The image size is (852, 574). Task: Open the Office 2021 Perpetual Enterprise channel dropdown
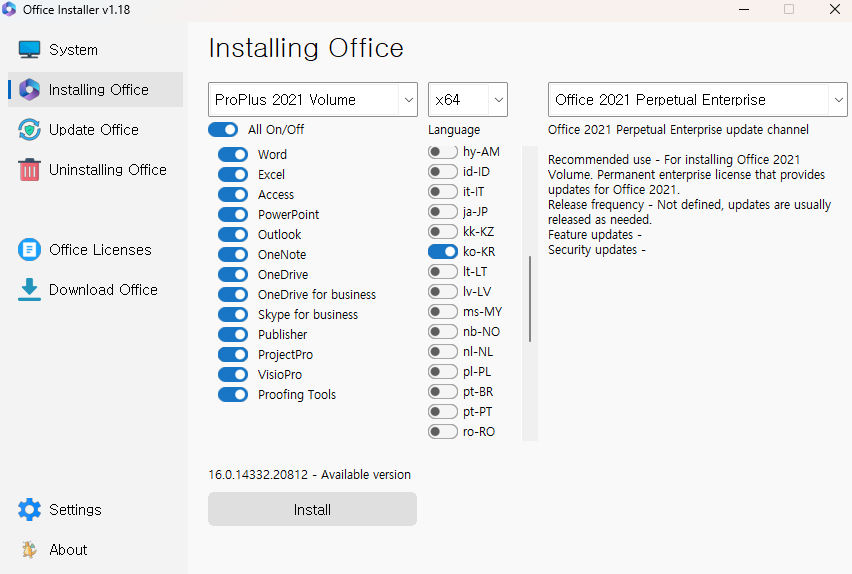coord(697,99)
